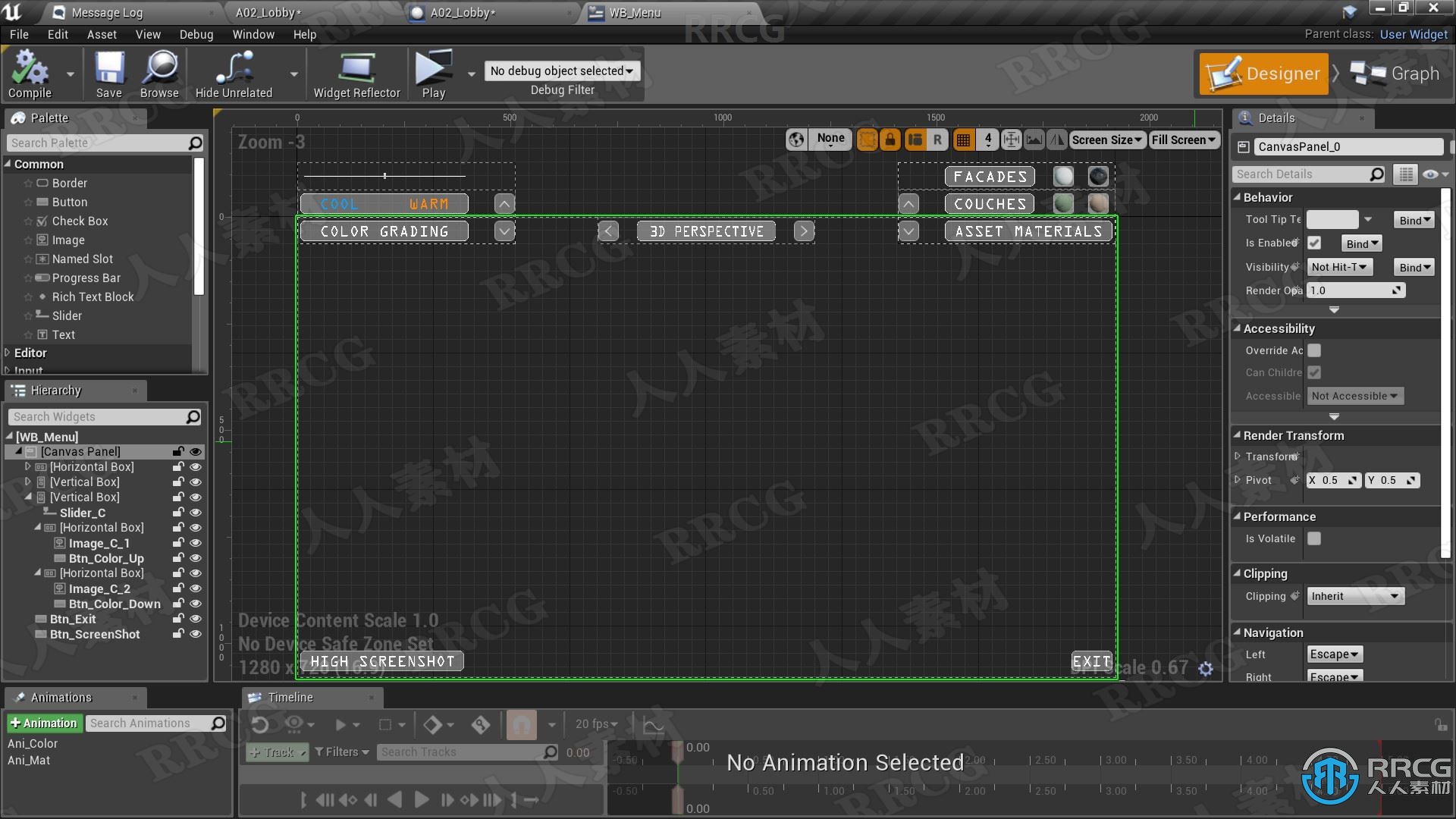1456x819 pixels.
Task: Play the animation forward in Timeline
Action: (x=422, y=799)
